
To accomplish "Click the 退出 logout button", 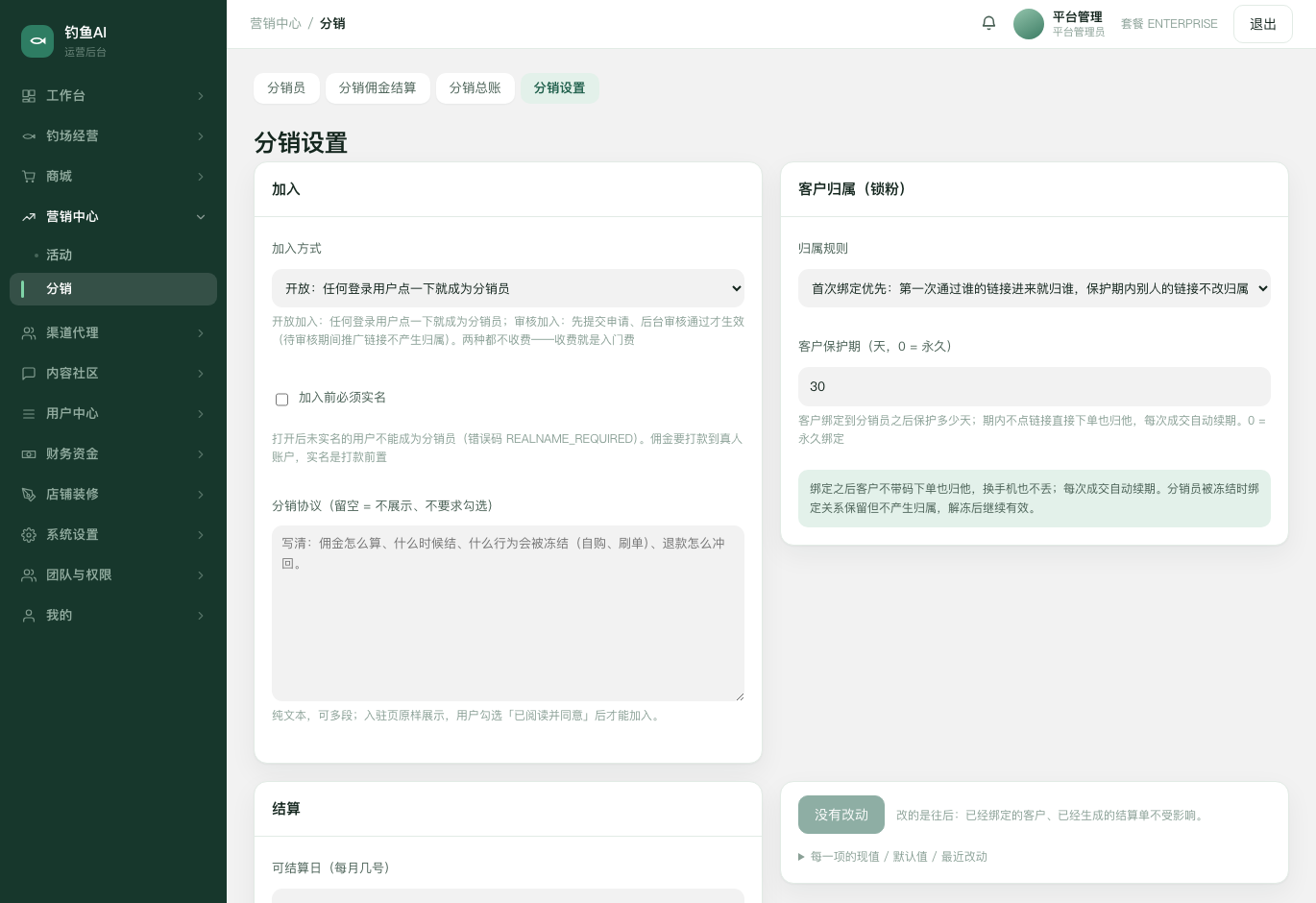I will point(1263,24).
